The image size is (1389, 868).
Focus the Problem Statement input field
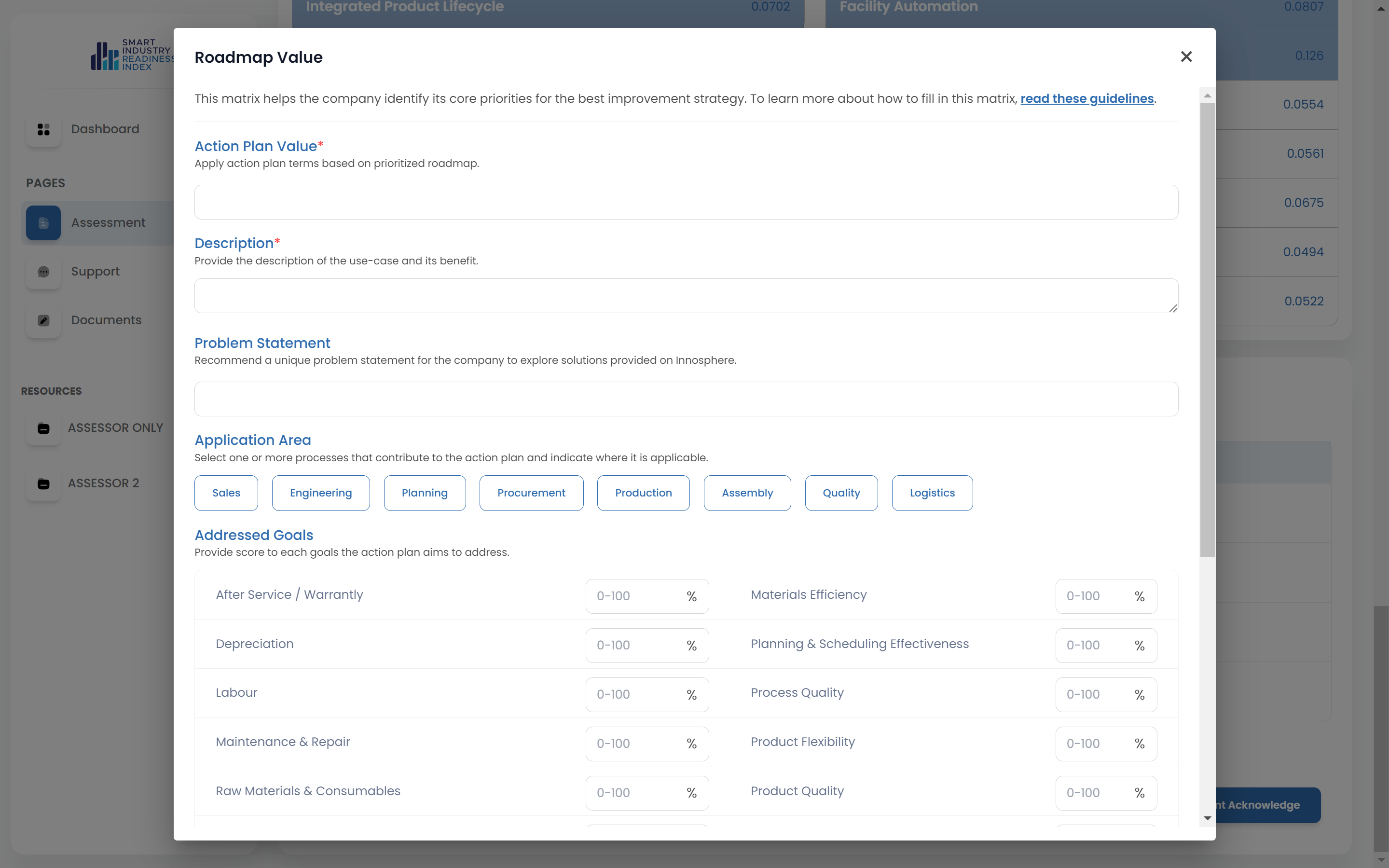coord(686,399)
